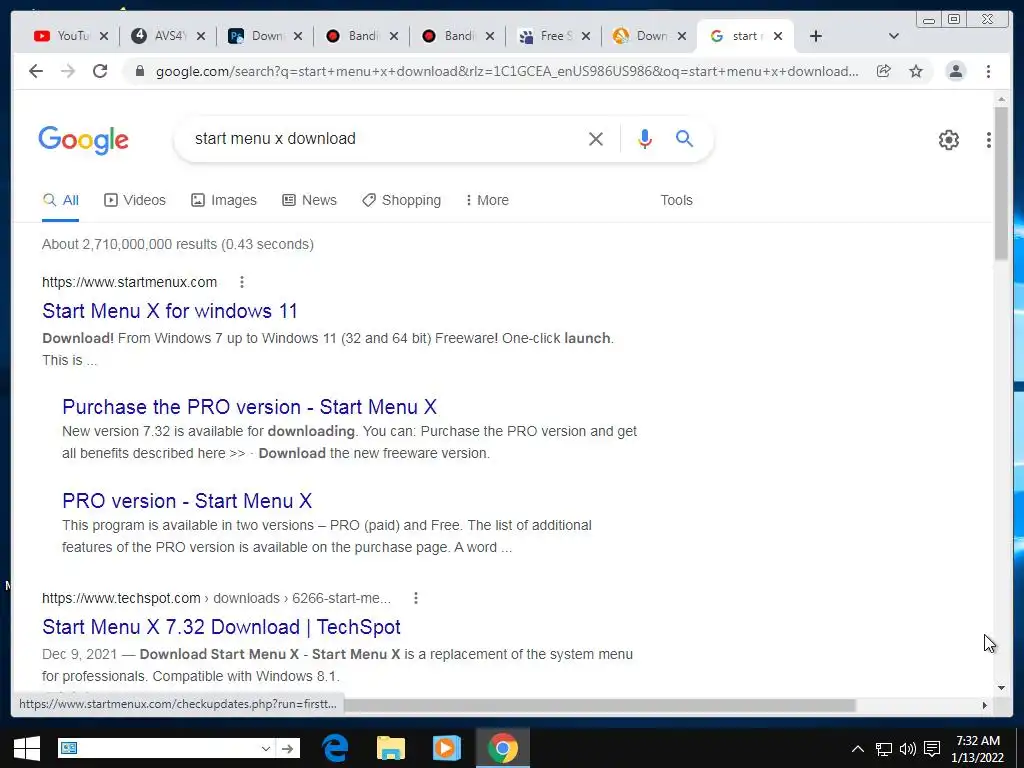Open Purchase the PRO version link
Screen dimensions: 1024x768
[249, 407]
